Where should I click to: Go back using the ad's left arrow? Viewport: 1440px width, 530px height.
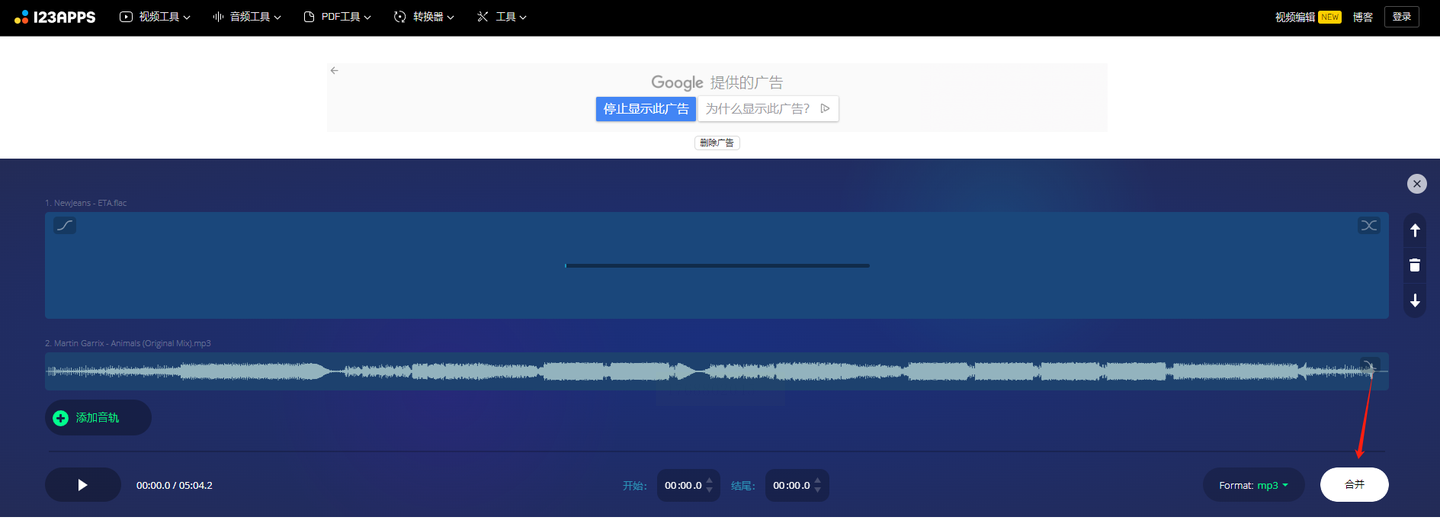point(334,71)
